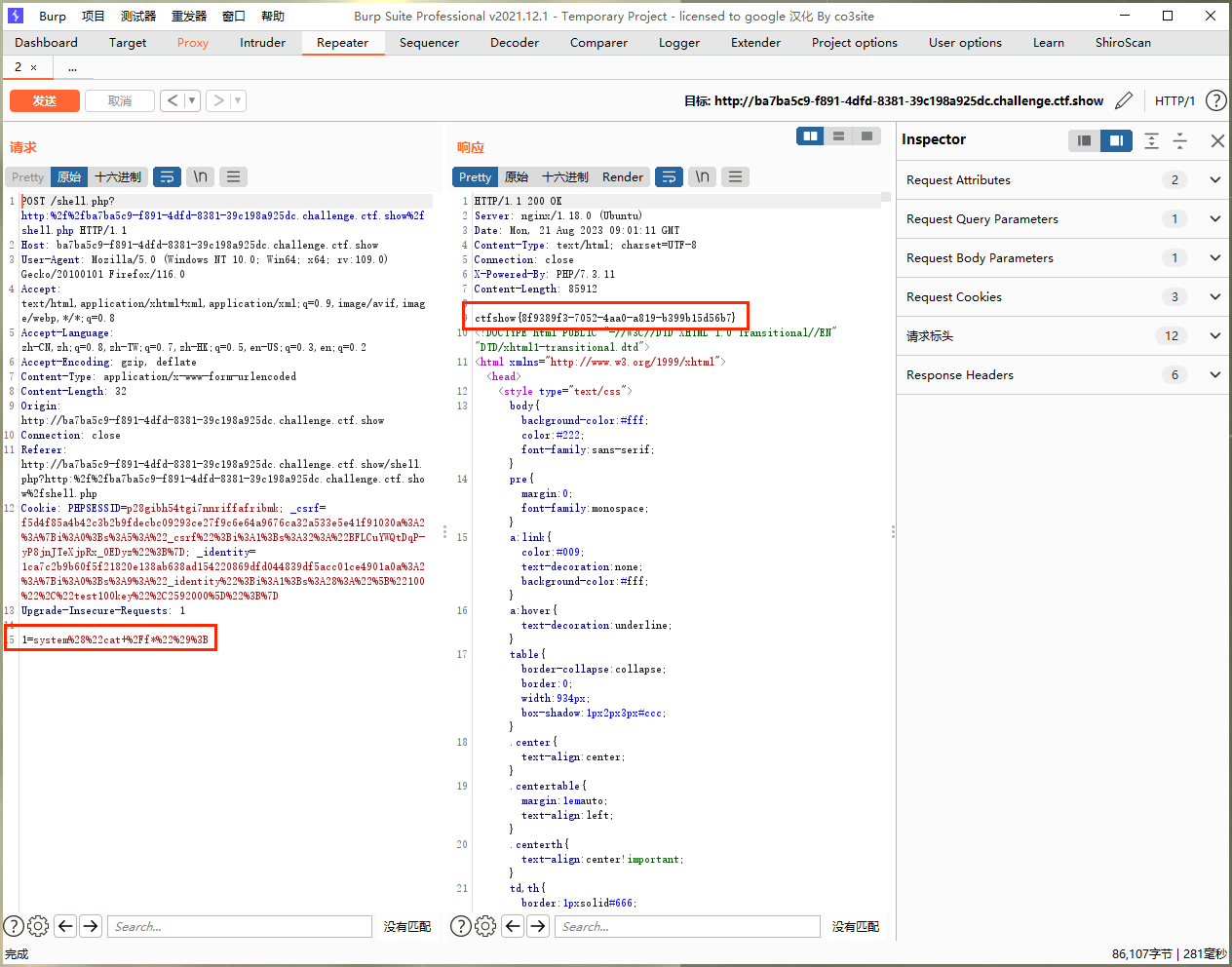1232x967 pixels.
Task: Add new Repeater tab with ellipsis
Action: pyautogui.click(x=73, y=67)
